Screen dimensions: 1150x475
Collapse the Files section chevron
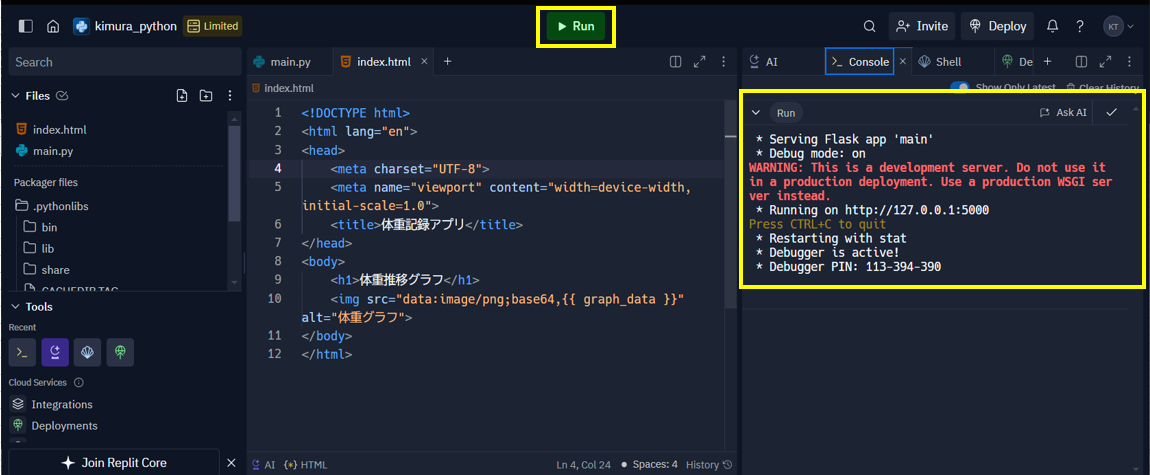(15, 96)
